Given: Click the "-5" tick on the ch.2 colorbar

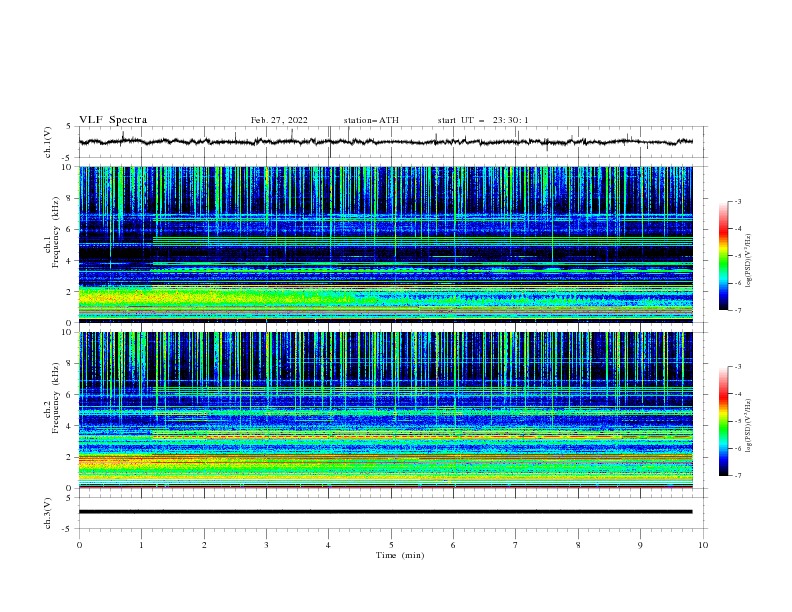Looking at the screenshot, I should 738,421.
